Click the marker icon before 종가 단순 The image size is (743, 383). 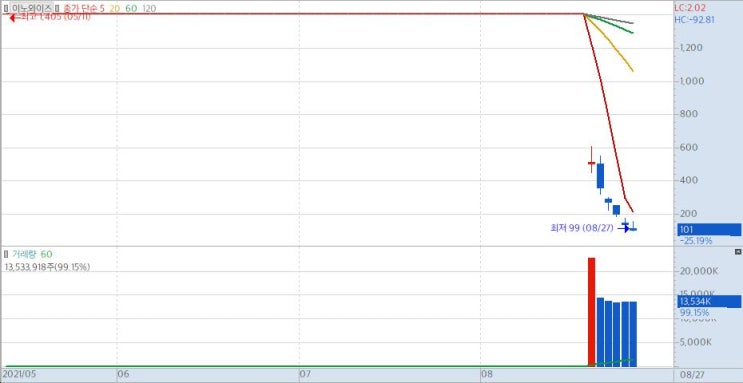57,9
